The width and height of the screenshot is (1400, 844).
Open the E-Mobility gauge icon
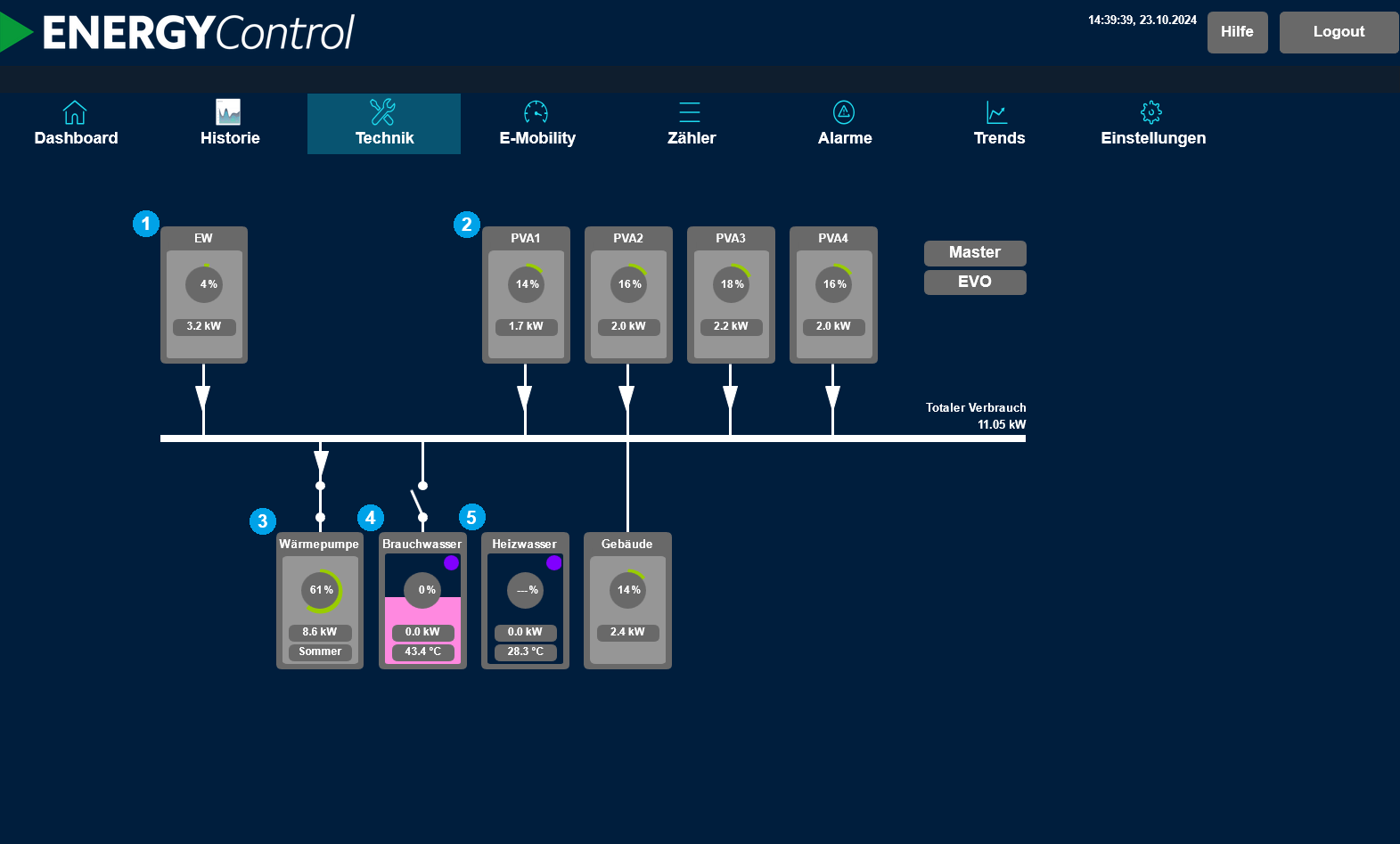tap(536, 112)
